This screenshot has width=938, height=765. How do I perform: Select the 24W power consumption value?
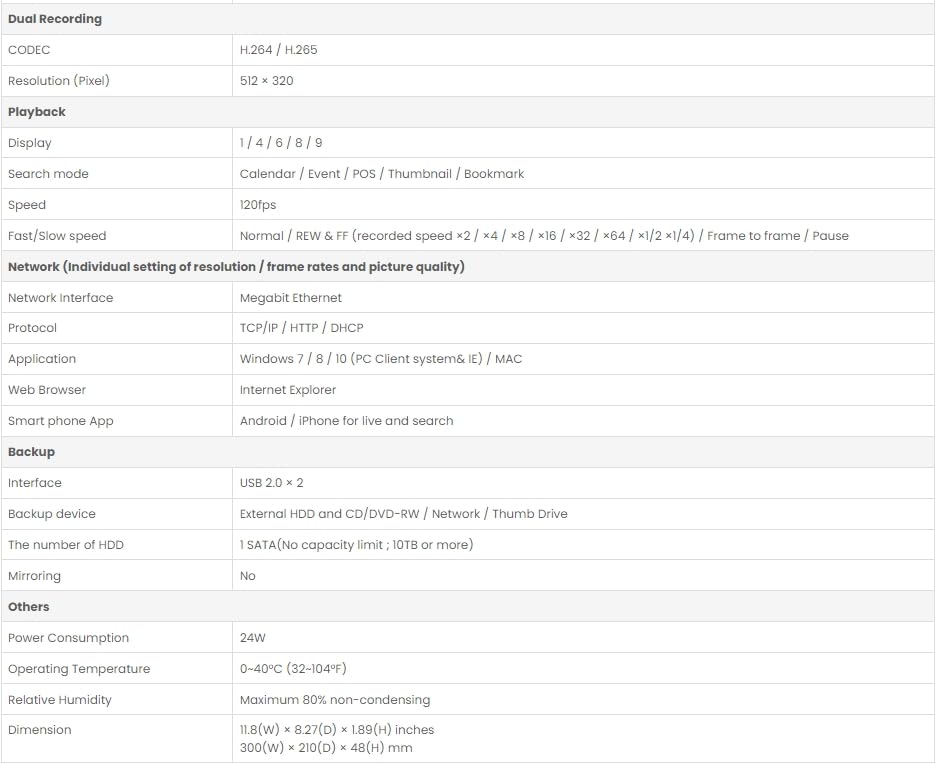point(253,638)
